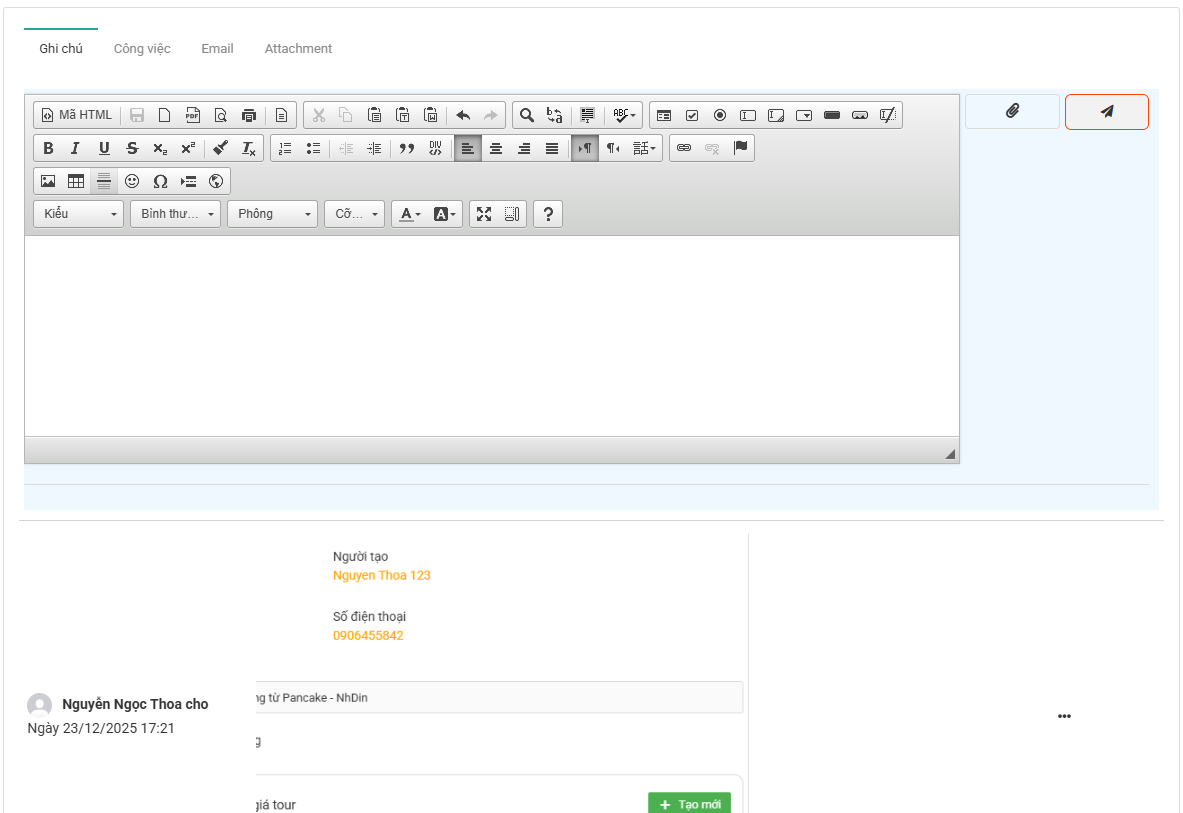Insert a table into the note
This screenshot has width=1183, height=813.
coord(76,181)
